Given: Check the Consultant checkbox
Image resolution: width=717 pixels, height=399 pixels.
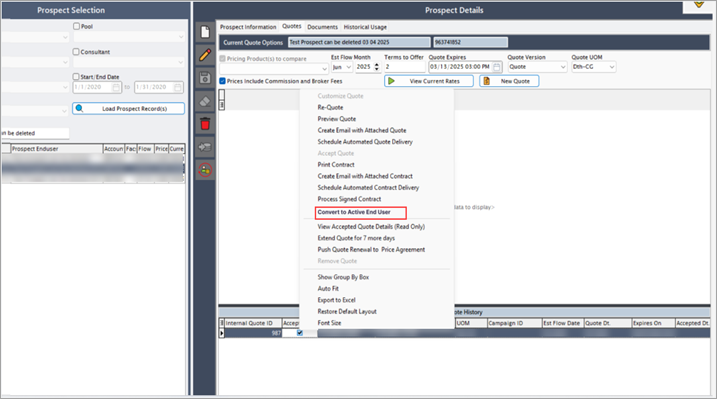Looking at the screenshot, I should click(x=76, y=52).
